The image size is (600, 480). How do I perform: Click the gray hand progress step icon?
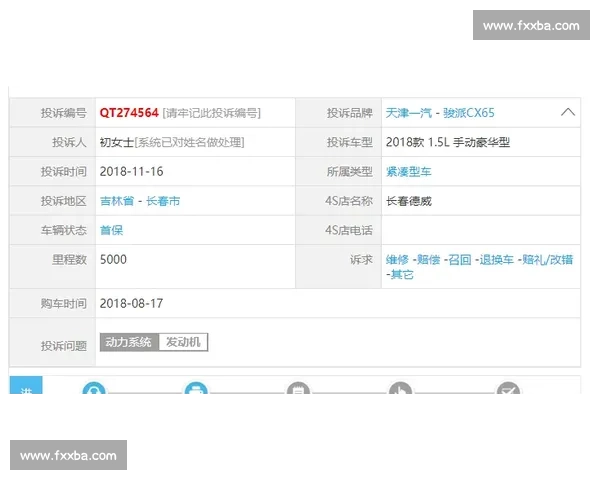tap(400, 388)
